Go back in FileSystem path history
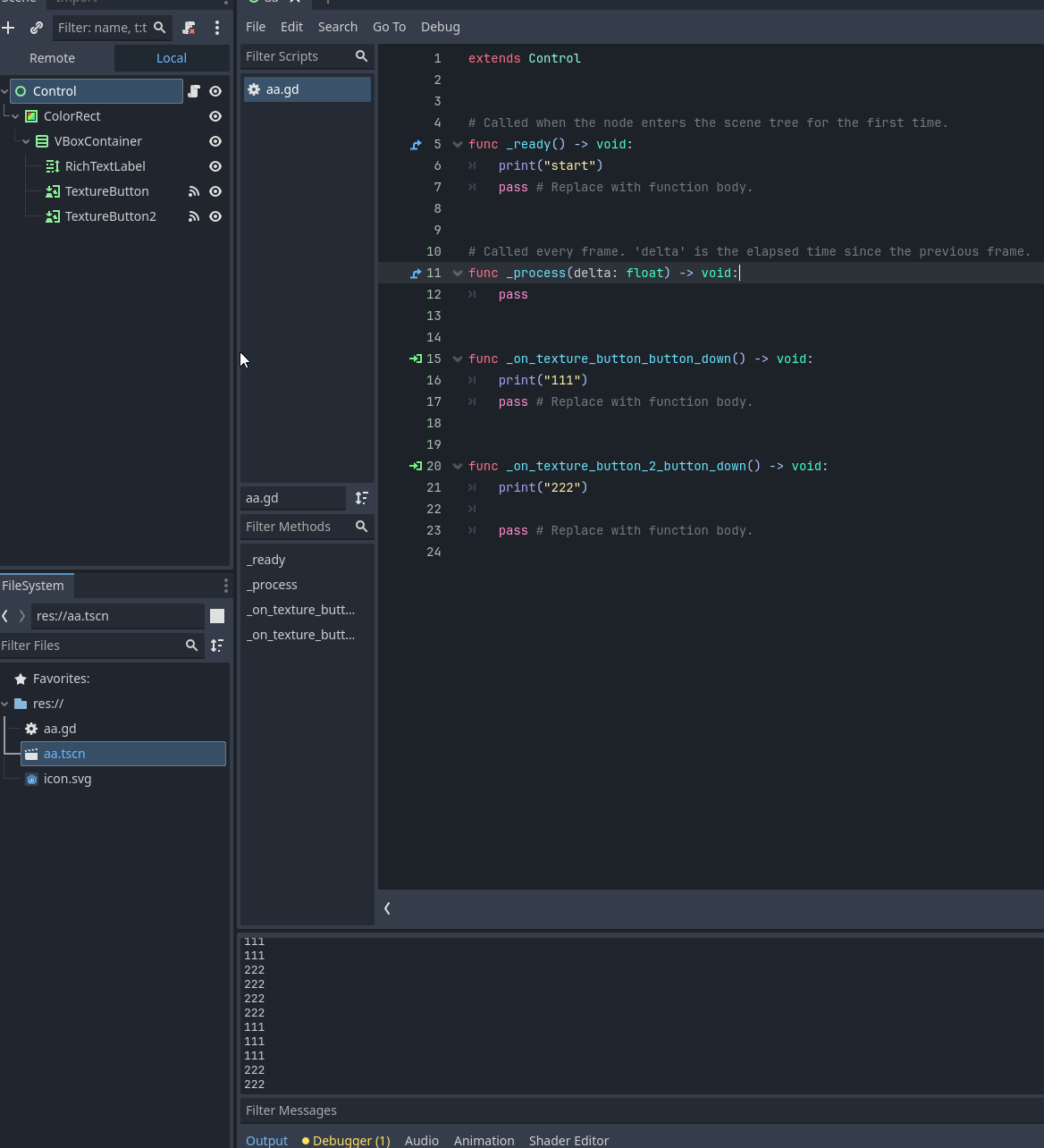The width and height of the screenshot is (1044, 1148). 5,616
